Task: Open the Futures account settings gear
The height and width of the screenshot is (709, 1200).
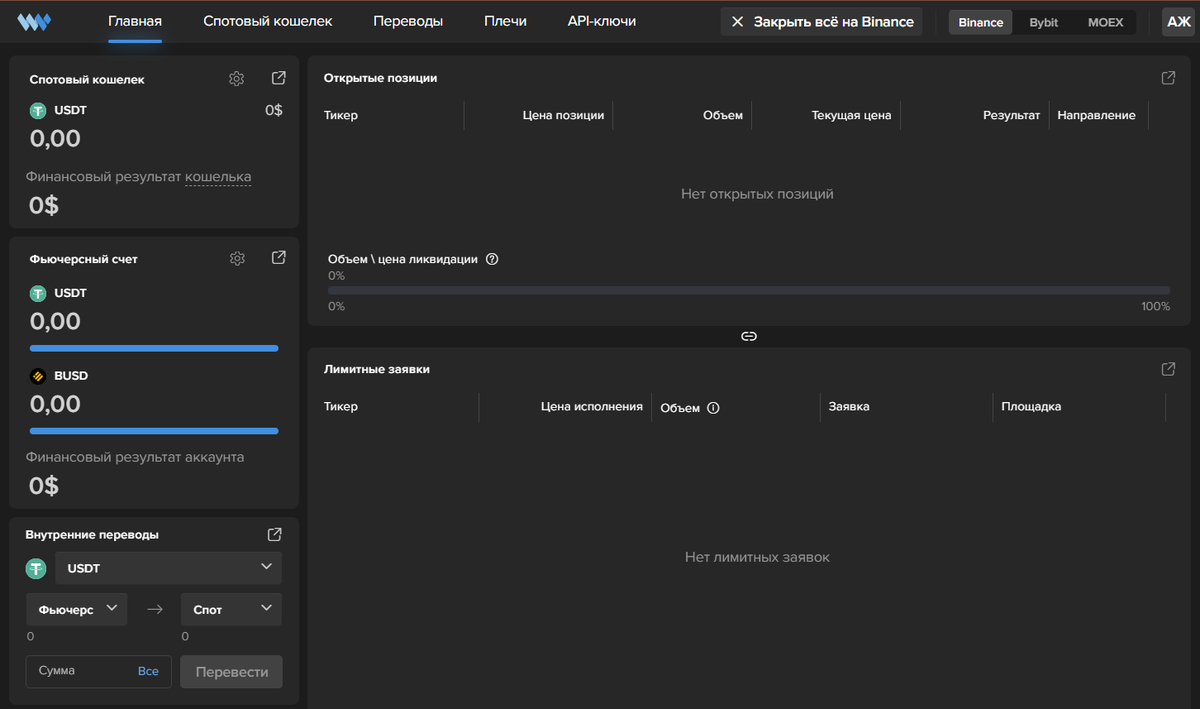Action: click(x=237, y=259)
